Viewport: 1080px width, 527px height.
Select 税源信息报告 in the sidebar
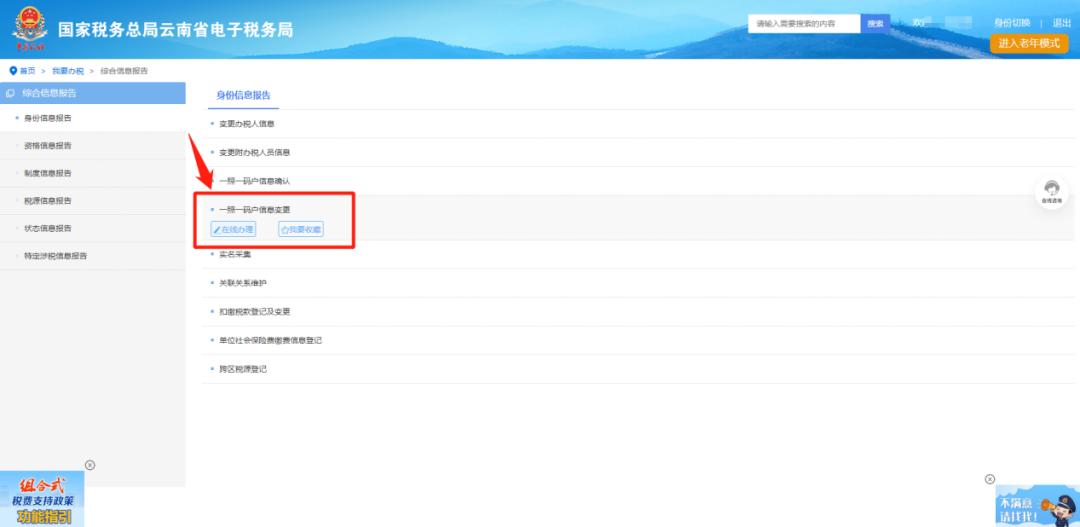pyautogui.click(x=48, y=201)
